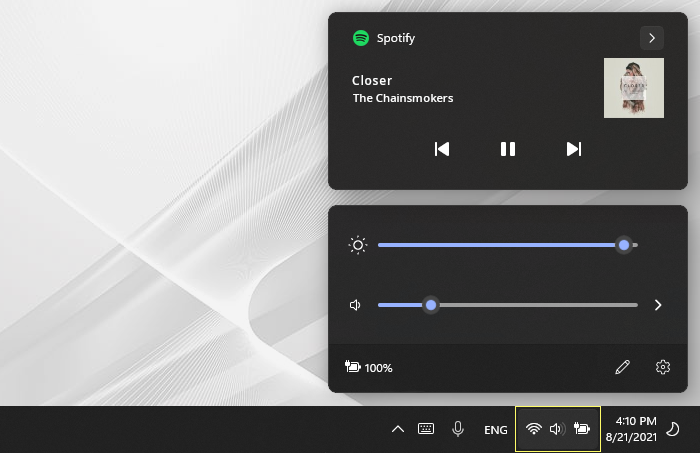Click the taskbar volume speaker icon

(557, 429)
